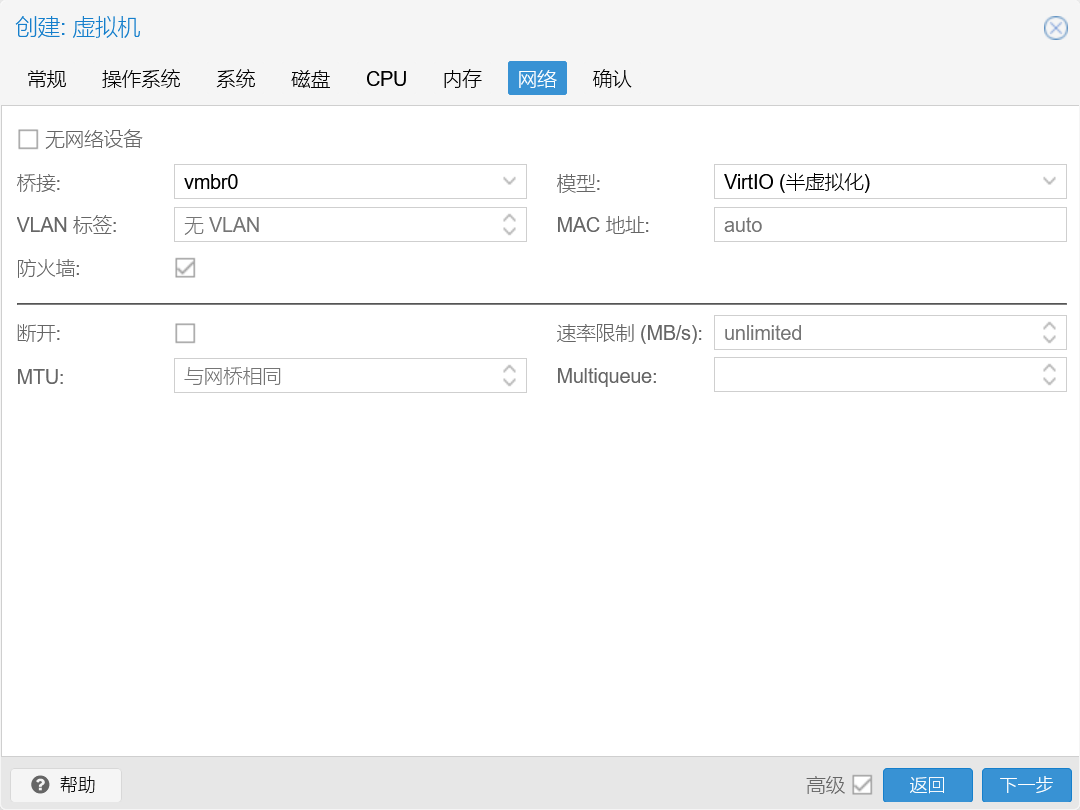Click the 速率限制 spinner arrows
Screen dimensions: 1080x810
pos(1049,333)
